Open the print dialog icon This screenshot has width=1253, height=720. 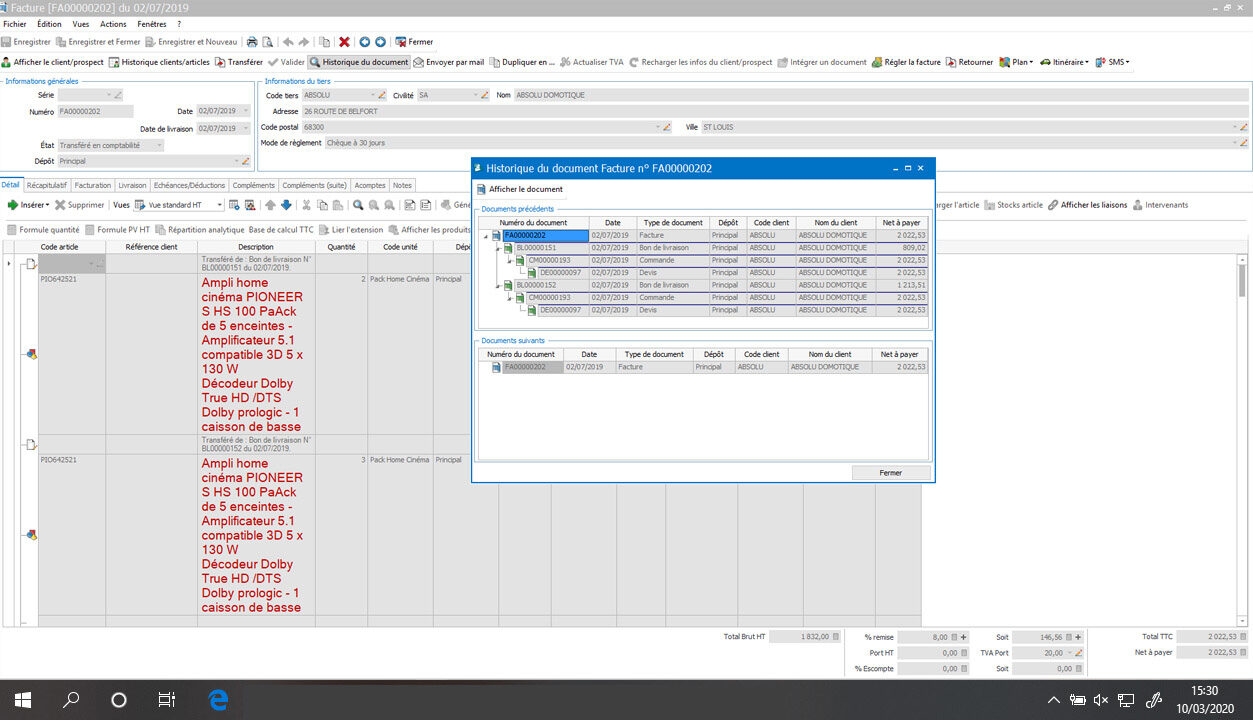click(x=252, y=42)
